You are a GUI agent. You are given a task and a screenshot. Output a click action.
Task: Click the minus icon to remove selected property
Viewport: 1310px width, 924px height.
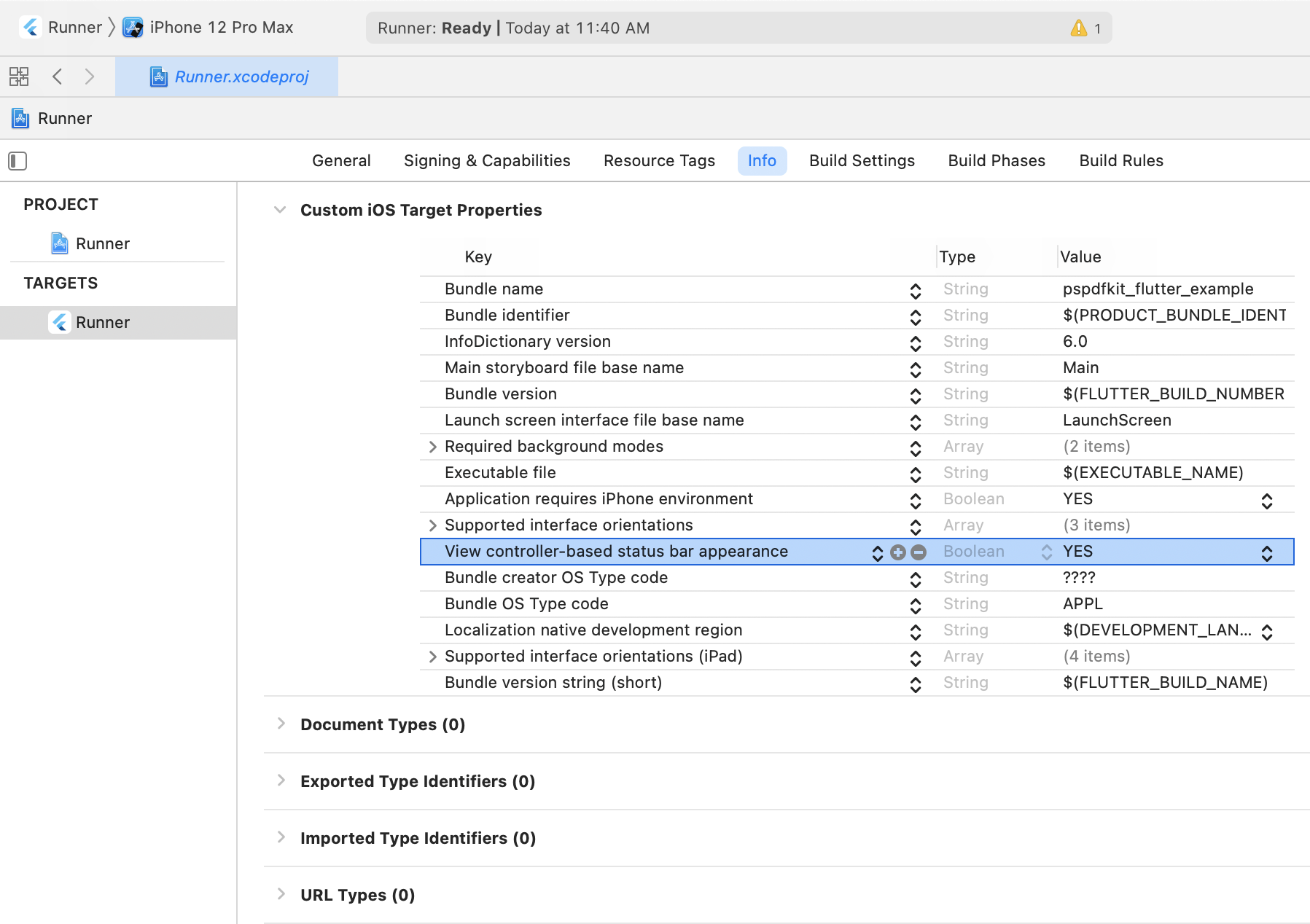pos(919,552)
